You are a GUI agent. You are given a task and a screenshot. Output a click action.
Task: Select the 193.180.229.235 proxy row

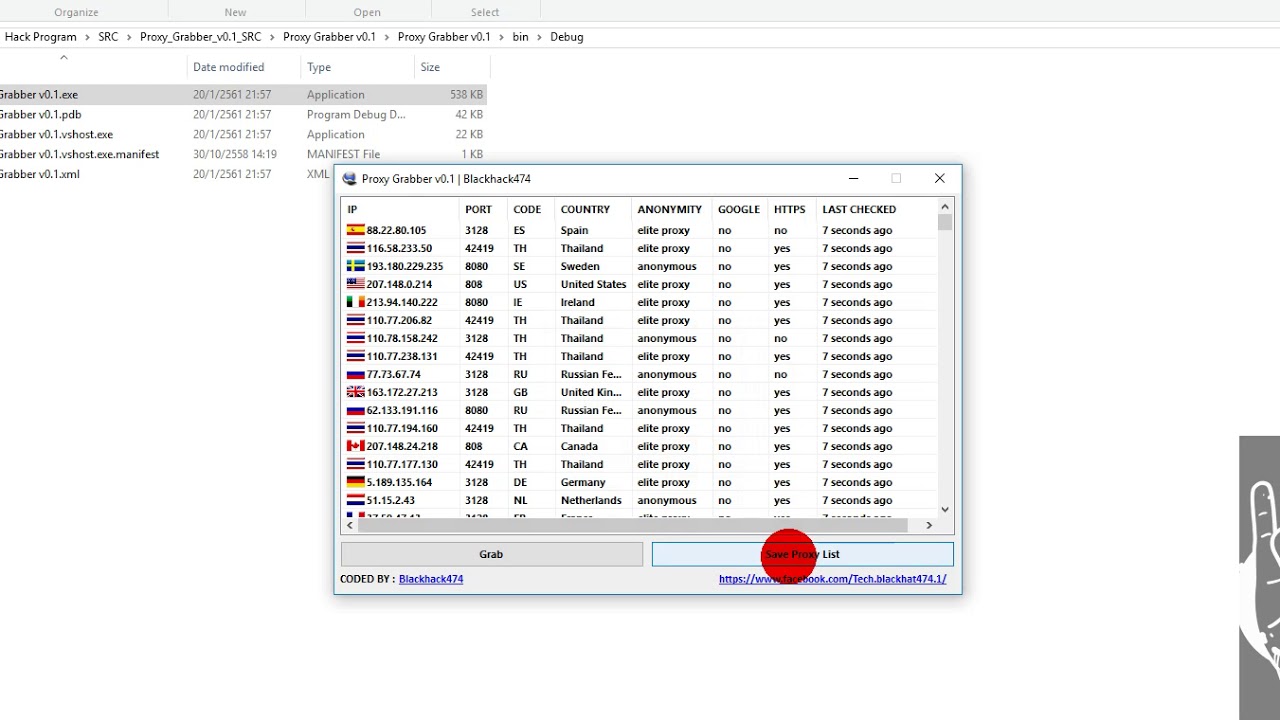tap(639, 266)
